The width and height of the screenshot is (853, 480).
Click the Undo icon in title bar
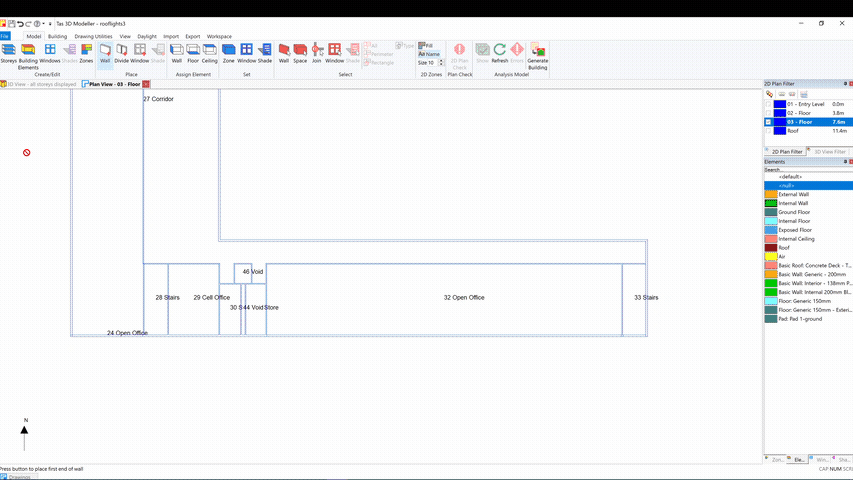point(20,24)
